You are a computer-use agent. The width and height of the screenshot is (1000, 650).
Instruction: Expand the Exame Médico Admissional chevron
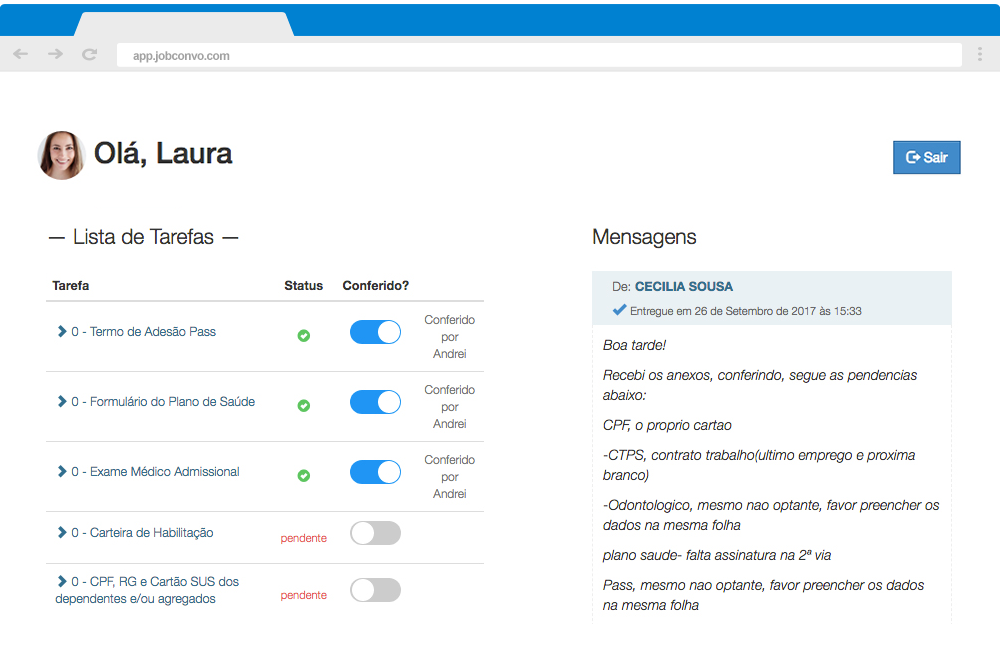coord(62,471)
